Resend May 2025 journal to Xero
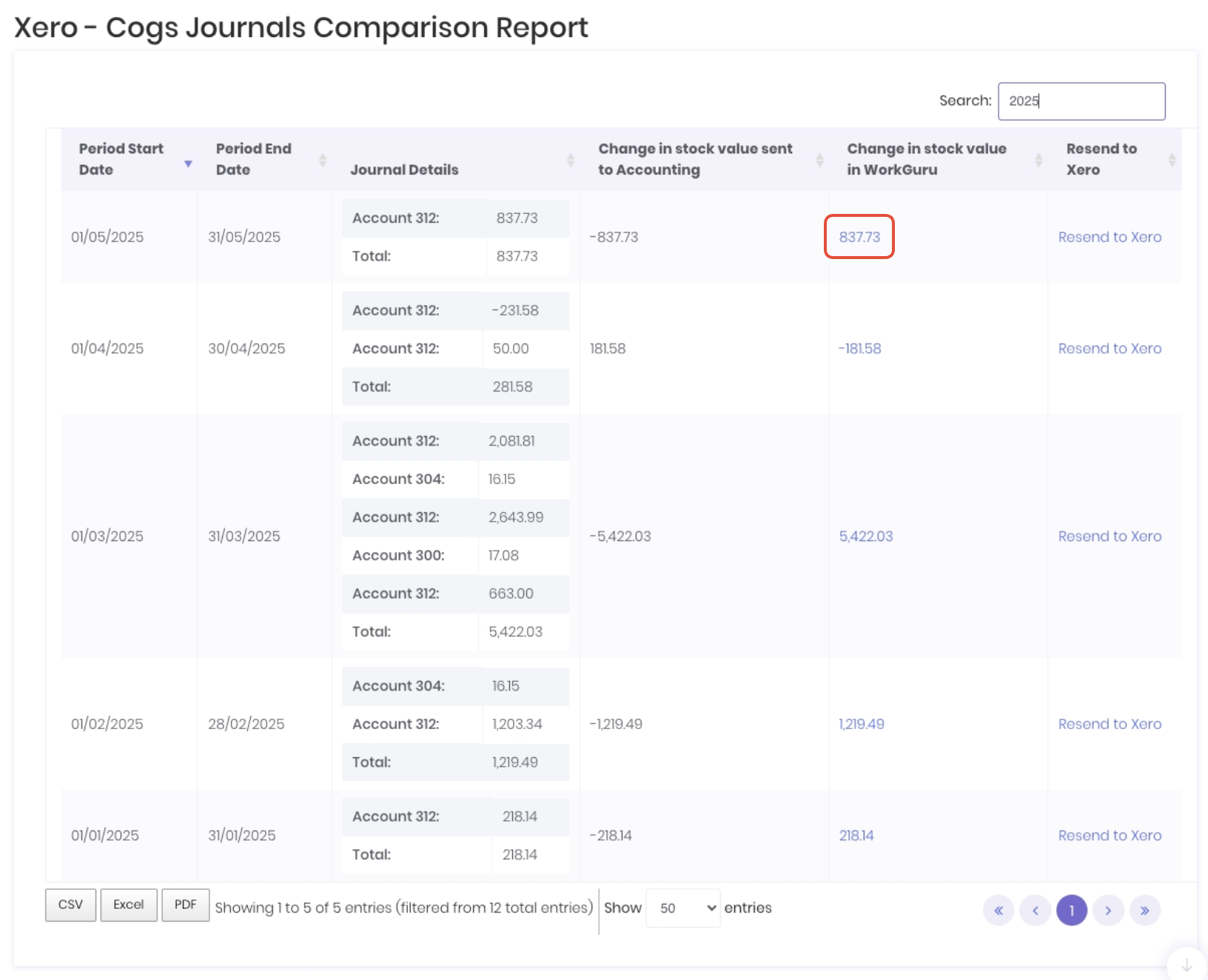Screen dimensions: 1208x980 (1110, 237)
